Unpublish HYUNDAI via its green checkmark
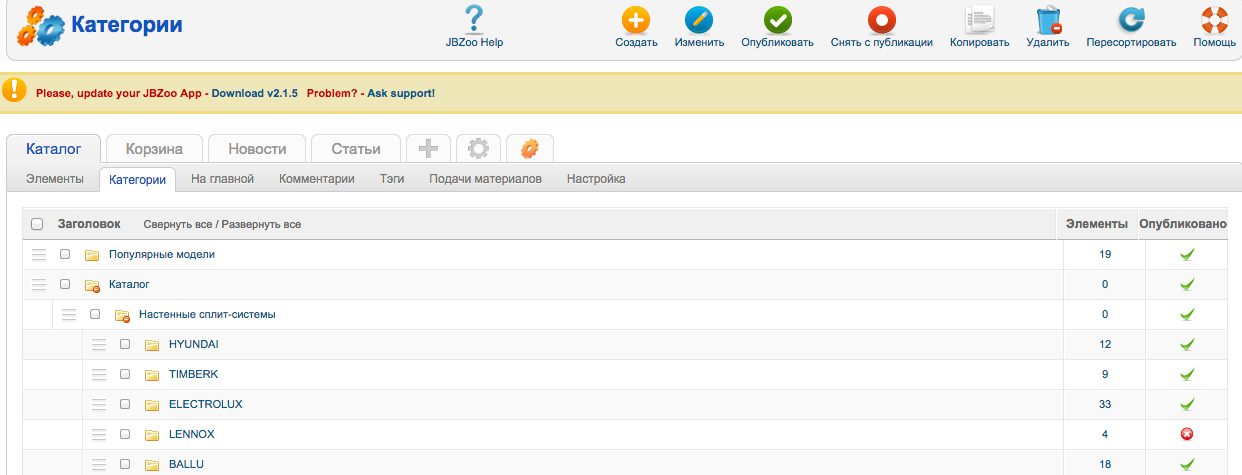This screenshot has width=1242, height=475. pos(1187,344)
